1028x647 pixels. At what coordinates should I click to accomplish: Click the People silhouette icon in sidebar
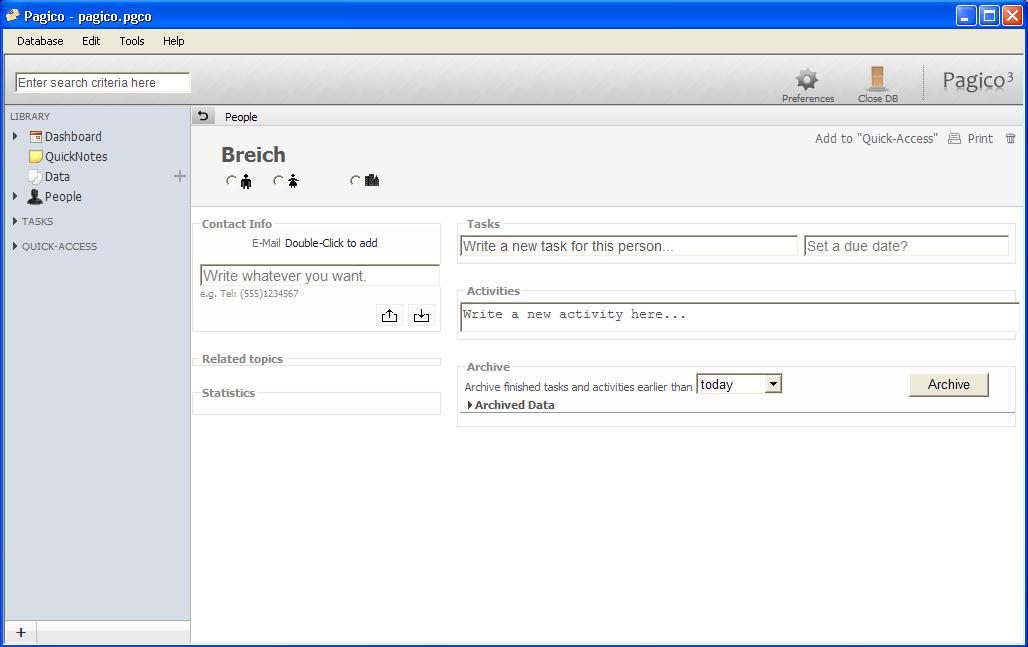tap(35, 196)
